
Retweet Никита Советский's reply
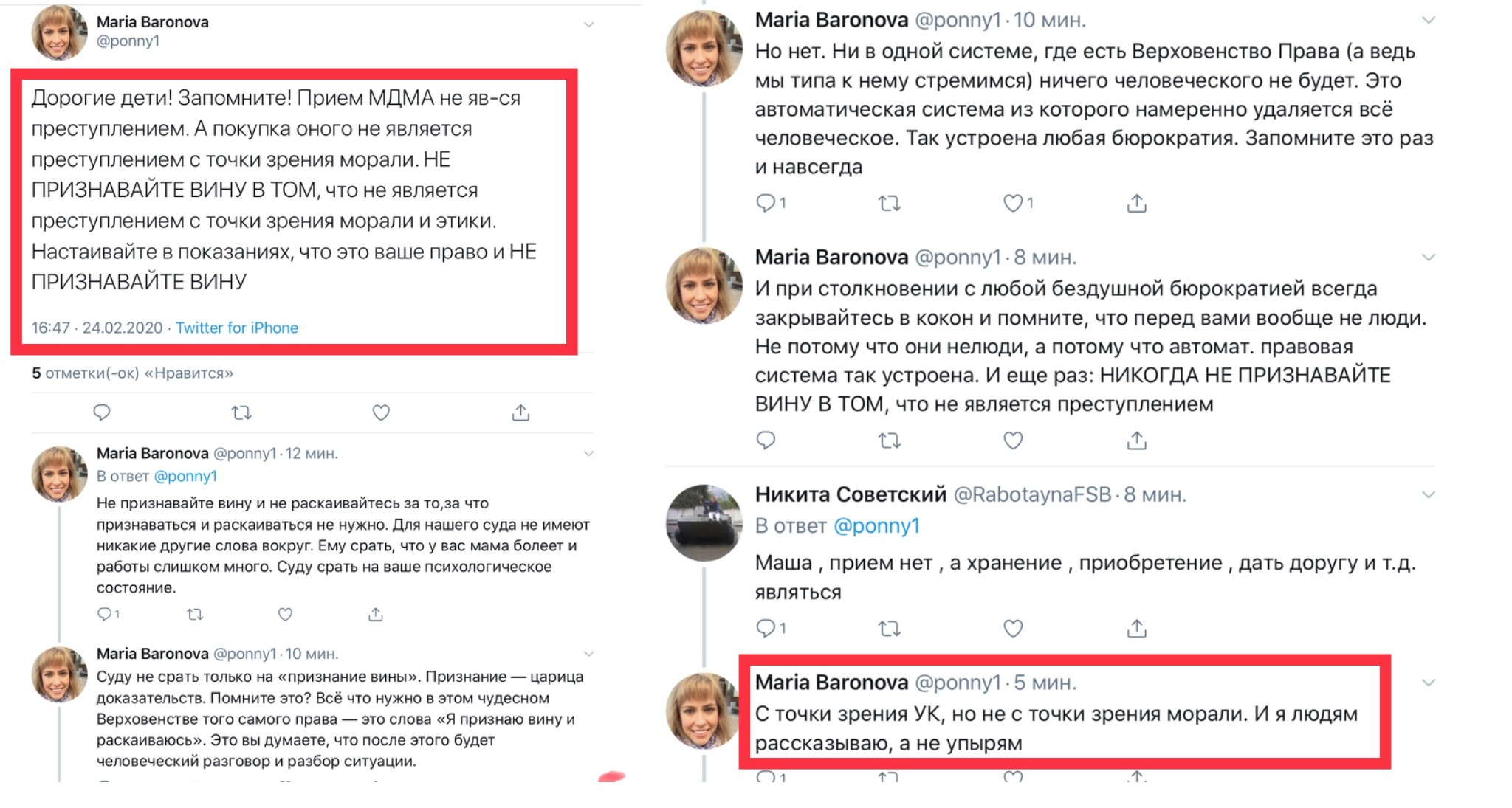point(889,628)
